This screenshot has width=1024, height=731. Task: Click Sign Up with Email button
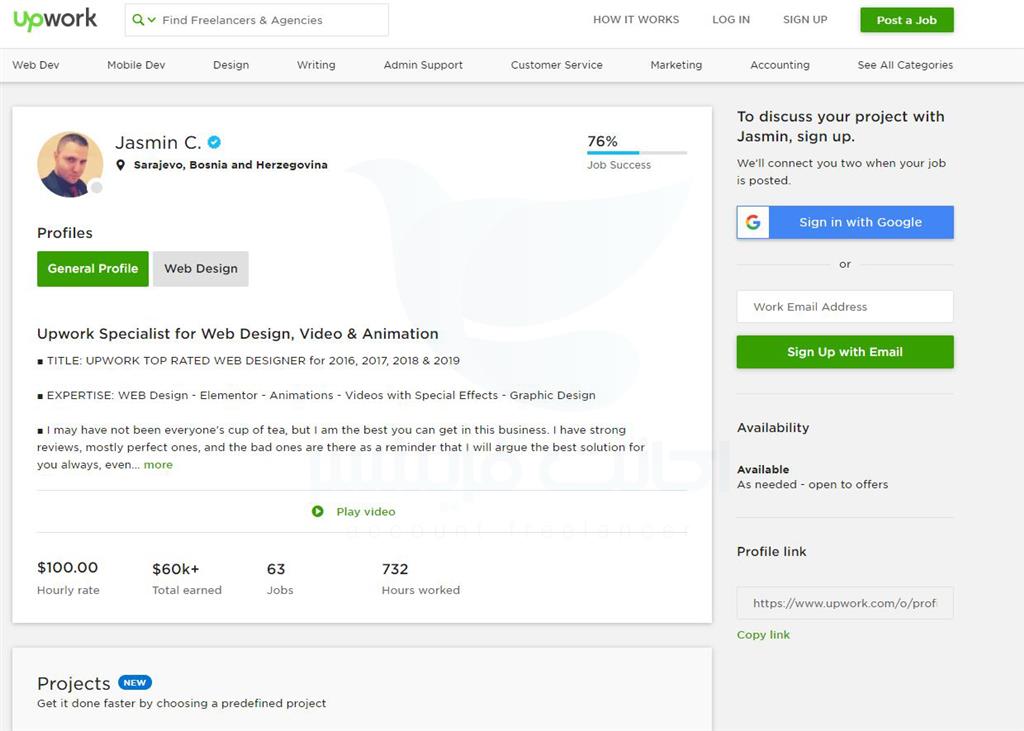pos(845,352)
